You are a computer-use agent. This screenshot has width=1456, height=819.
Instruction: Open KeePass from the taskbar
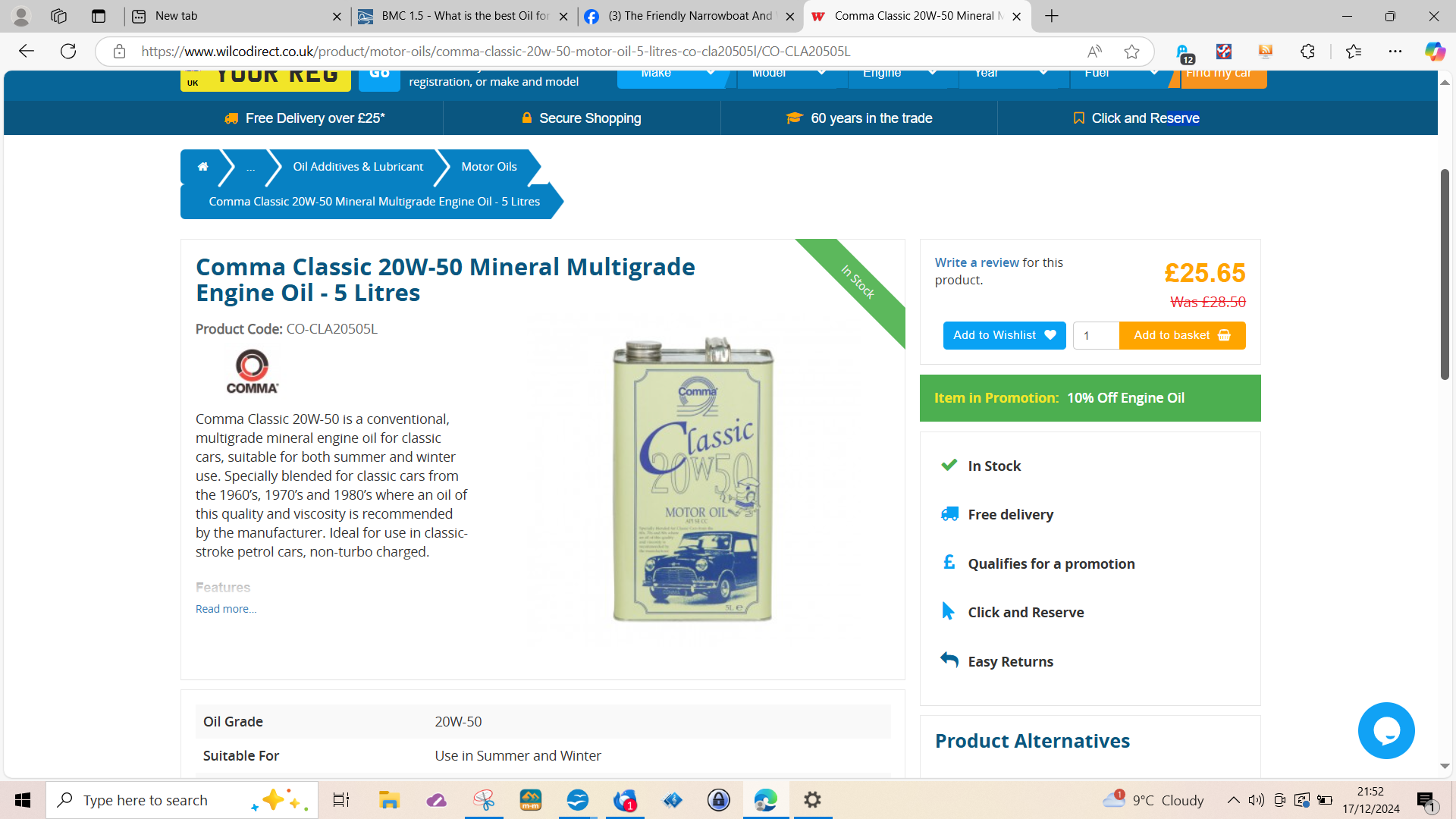coord(719,800)
